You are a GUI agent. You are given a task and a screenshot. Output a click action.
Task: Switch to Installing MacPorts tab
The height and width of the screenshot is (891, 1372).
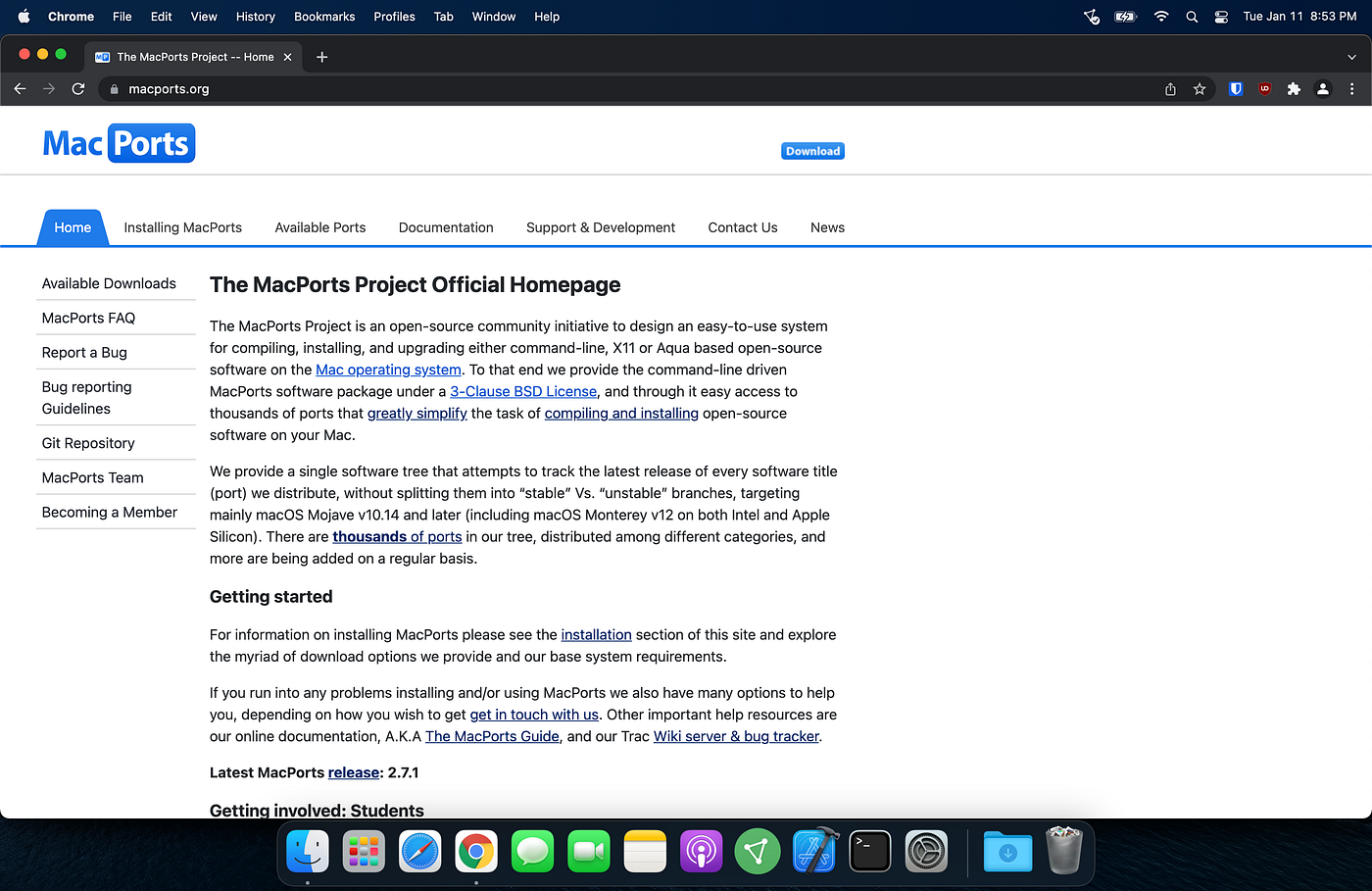coord(182,227)
